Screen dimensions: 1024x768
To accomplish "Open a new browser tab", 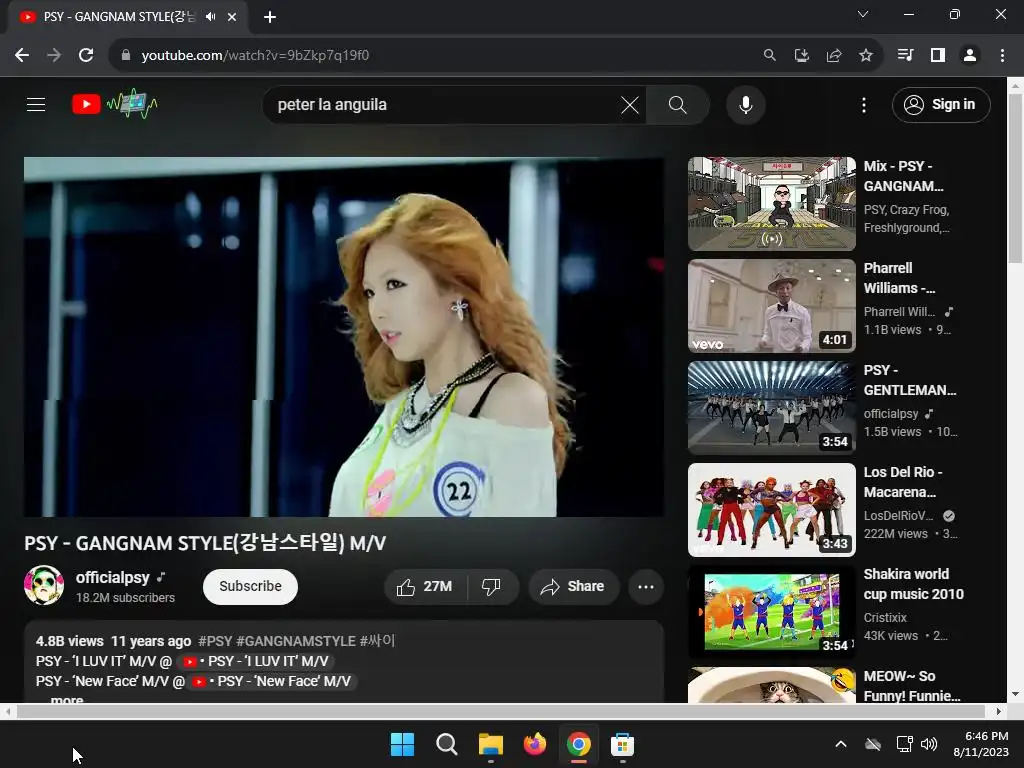I will pyautogui.click(x=270, y=17).
